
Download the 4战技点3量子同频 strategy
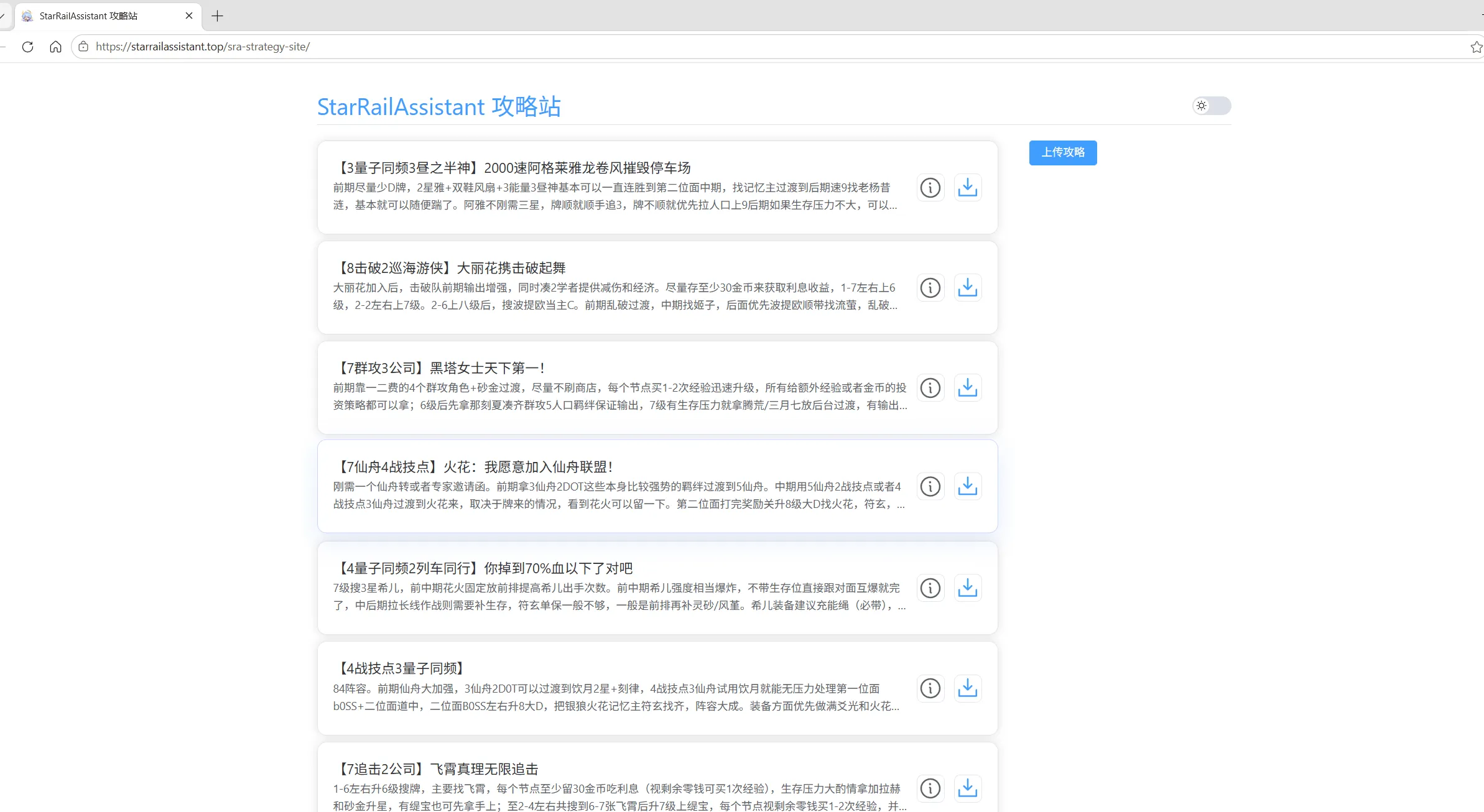click(x=968, y=688)
